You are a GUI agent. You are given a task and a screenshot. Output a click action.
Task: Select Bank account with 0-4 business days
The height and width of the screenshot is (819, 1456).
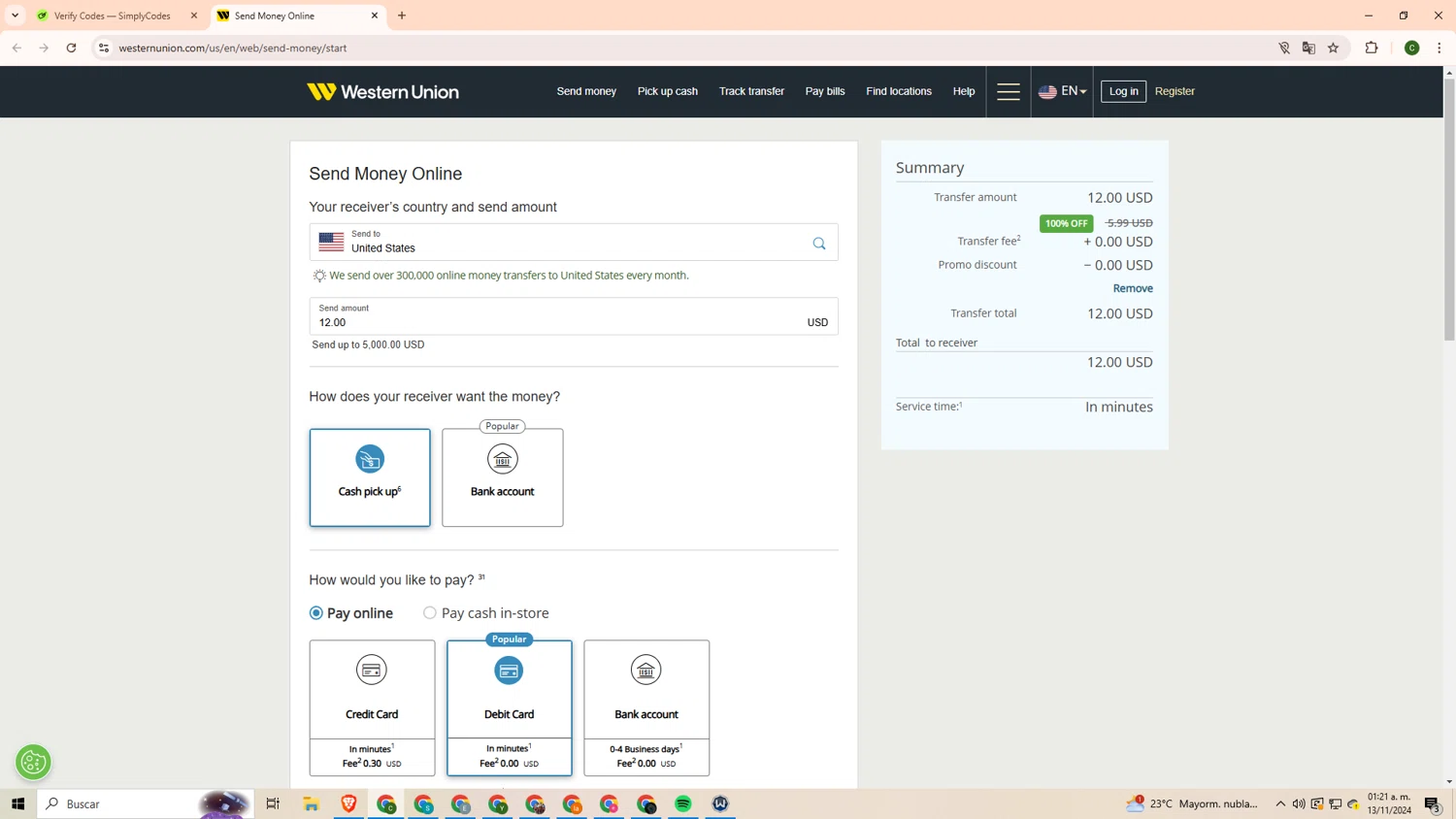click(x=646, y=707)
